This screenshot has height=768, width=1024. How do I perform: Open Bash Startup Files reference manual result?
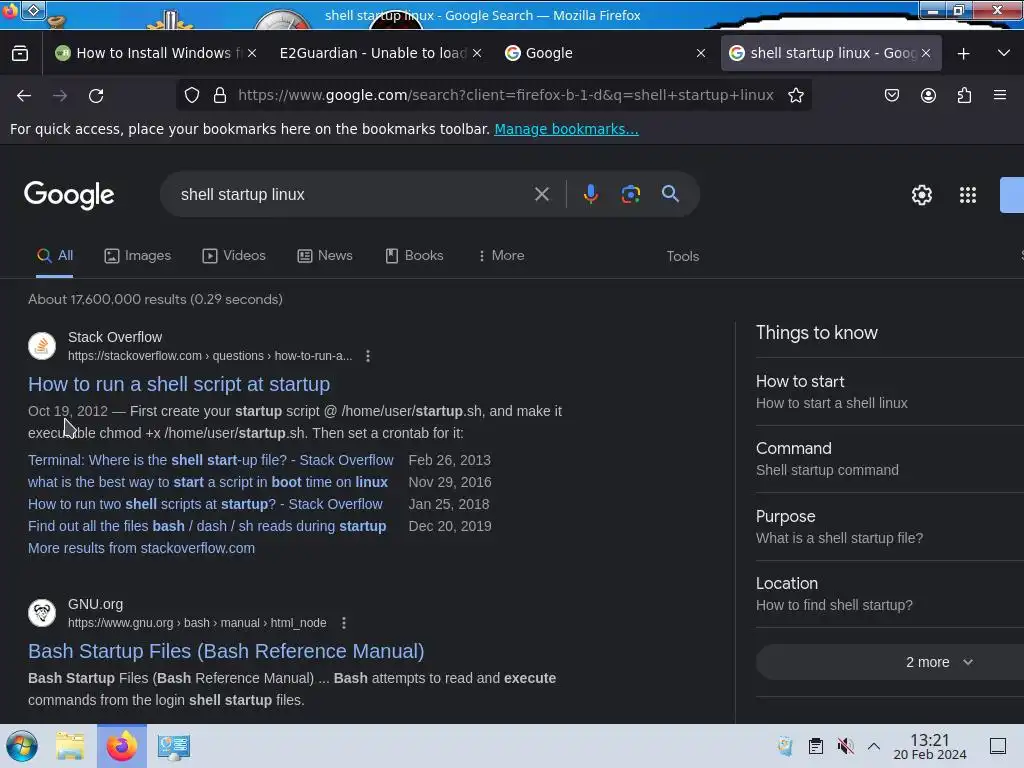(226, 651)
